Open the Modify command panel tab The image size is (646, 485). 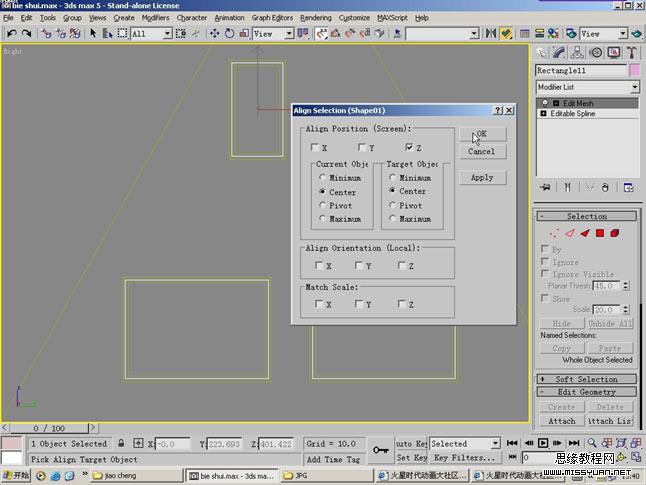(x=559, y=53)
